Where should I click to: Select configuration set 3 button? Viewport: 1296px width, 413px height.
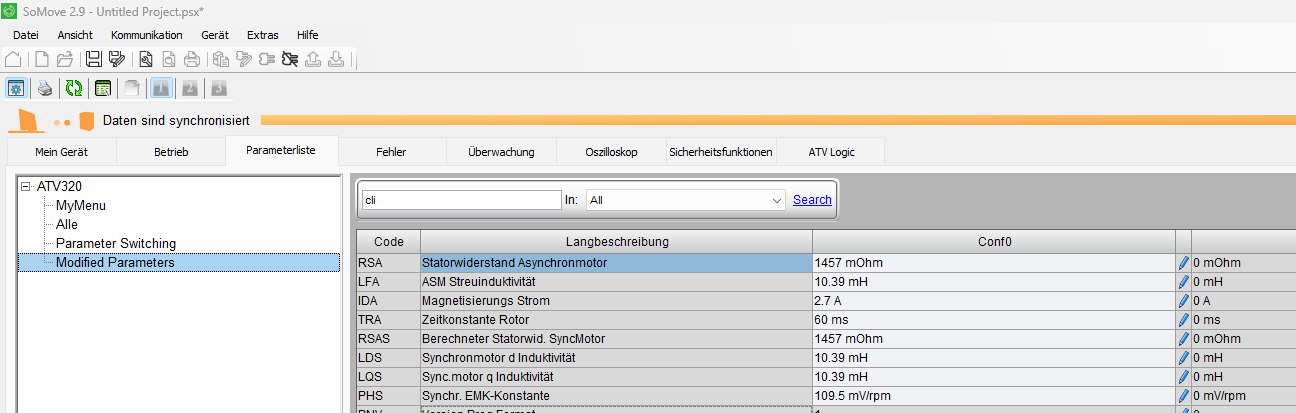point(218,88)
